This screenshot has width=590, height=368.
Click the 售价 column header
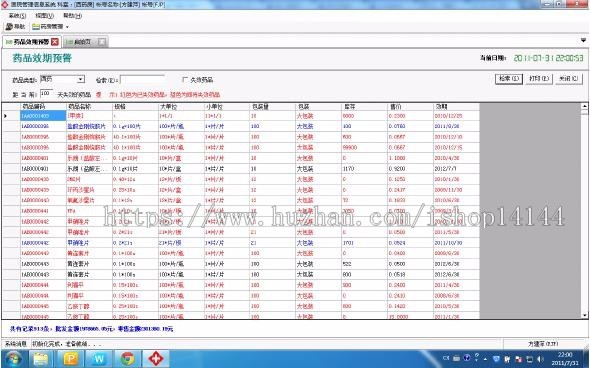tap(411, 107)
